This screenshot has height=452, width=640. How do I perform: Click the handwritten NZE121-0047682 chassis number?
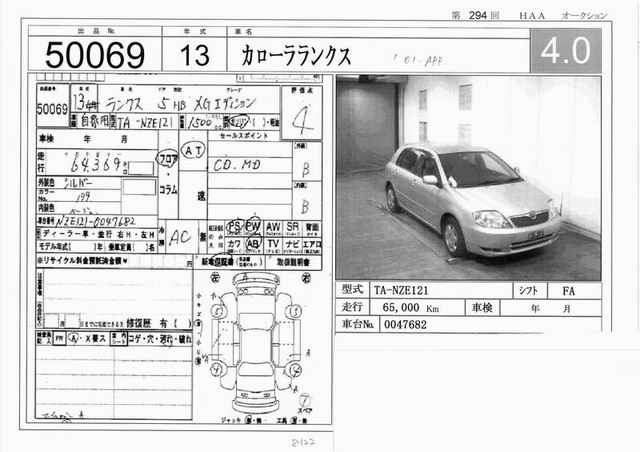click(x=96, y=222)
